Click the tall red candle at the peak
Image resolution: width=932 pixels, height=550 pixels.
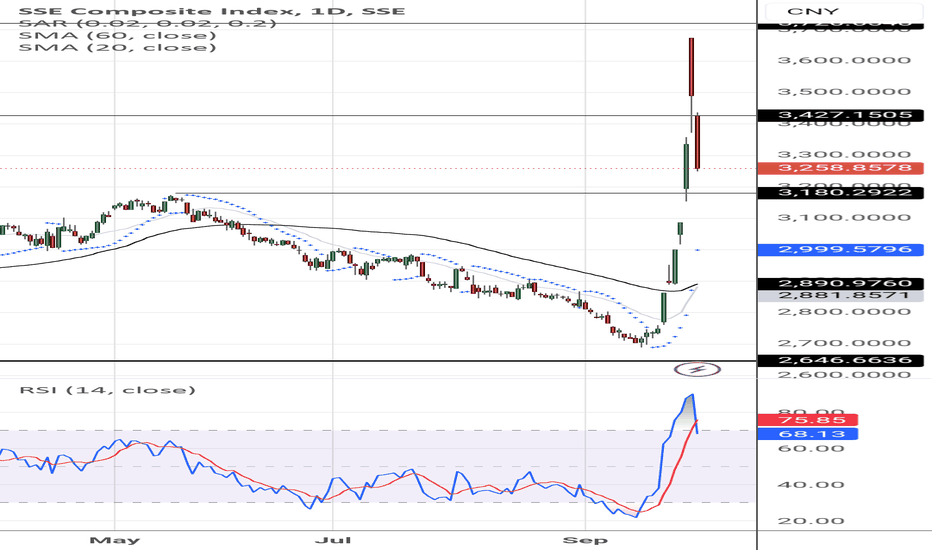click(x=691, y=67)
